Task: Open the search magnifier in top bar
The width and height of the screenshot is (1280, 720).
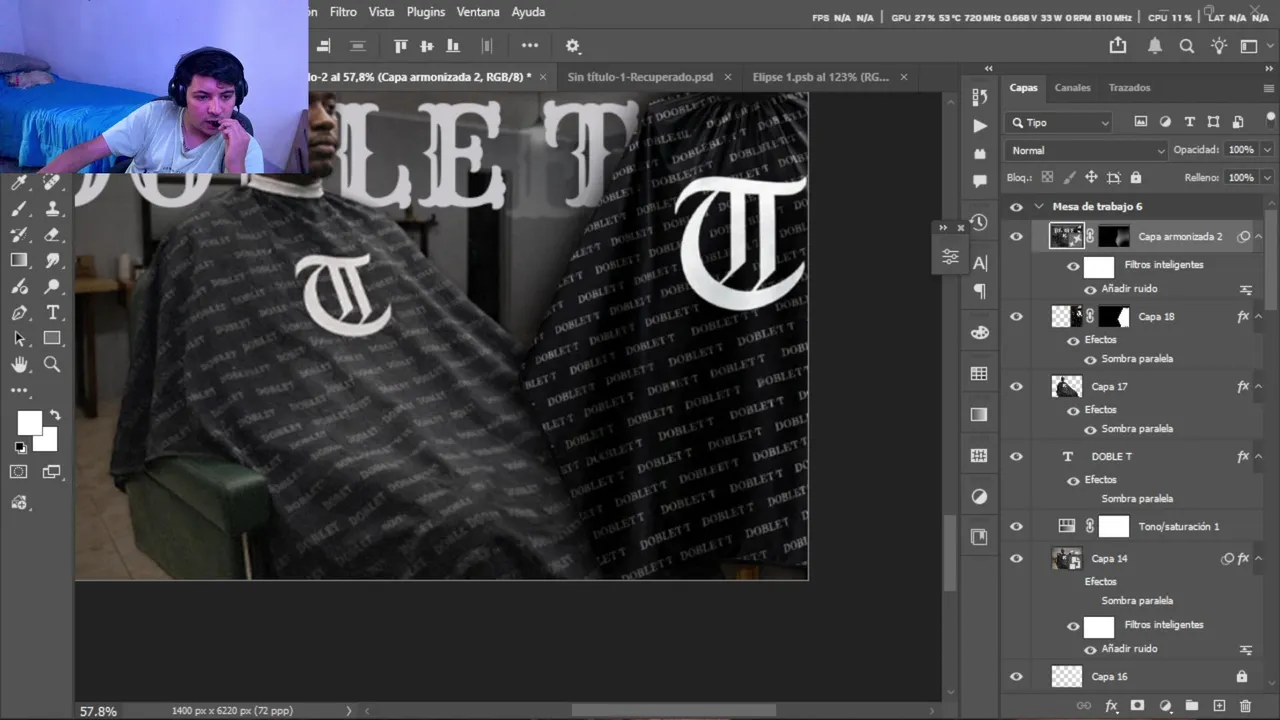Action: point(1187,46)
